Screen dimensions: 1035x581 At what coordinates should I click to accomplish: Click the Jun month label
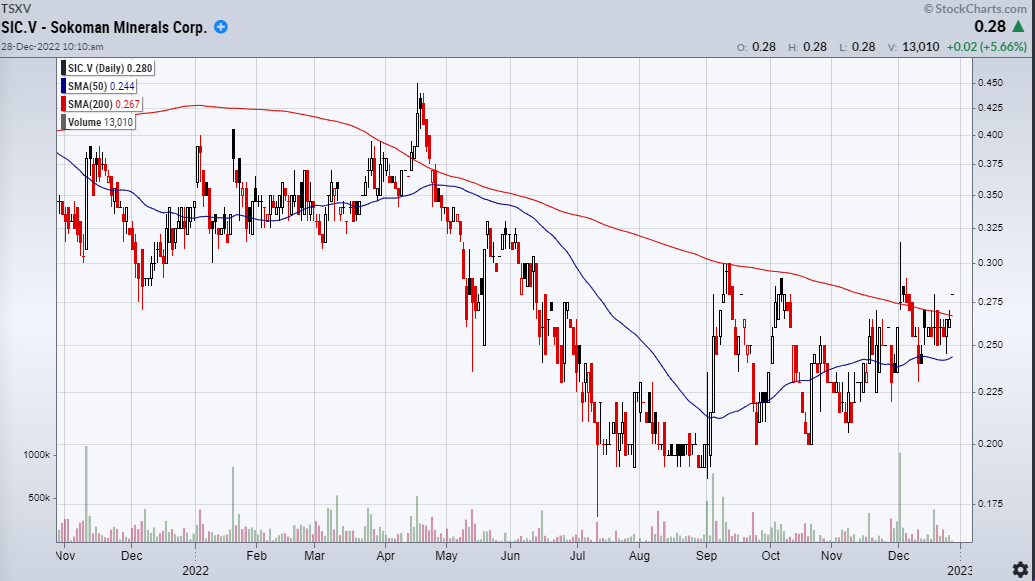click(510, 556)
